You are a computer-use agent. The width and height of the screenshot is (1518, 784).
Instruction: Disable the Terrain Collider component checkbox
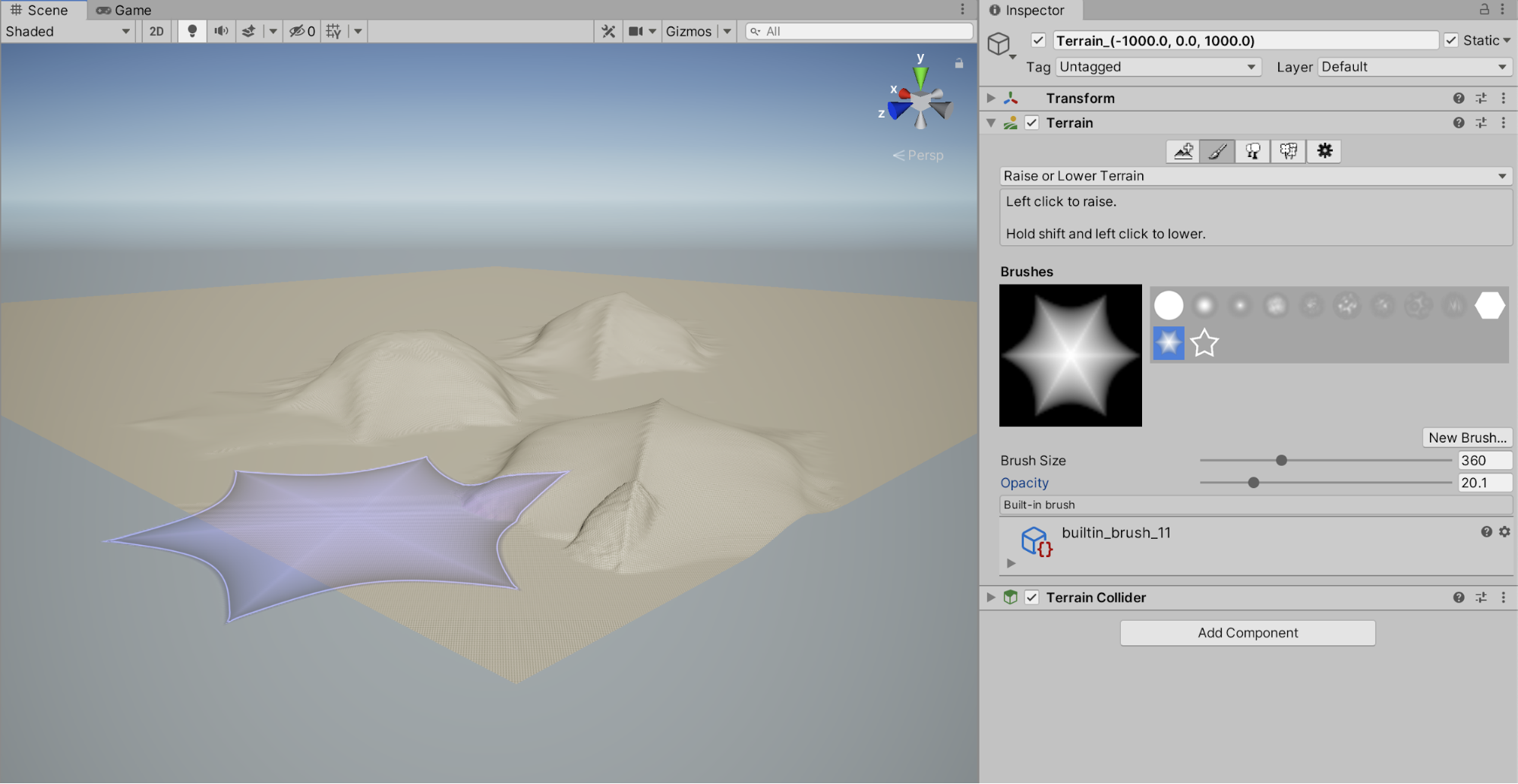tap(1031, 597)
